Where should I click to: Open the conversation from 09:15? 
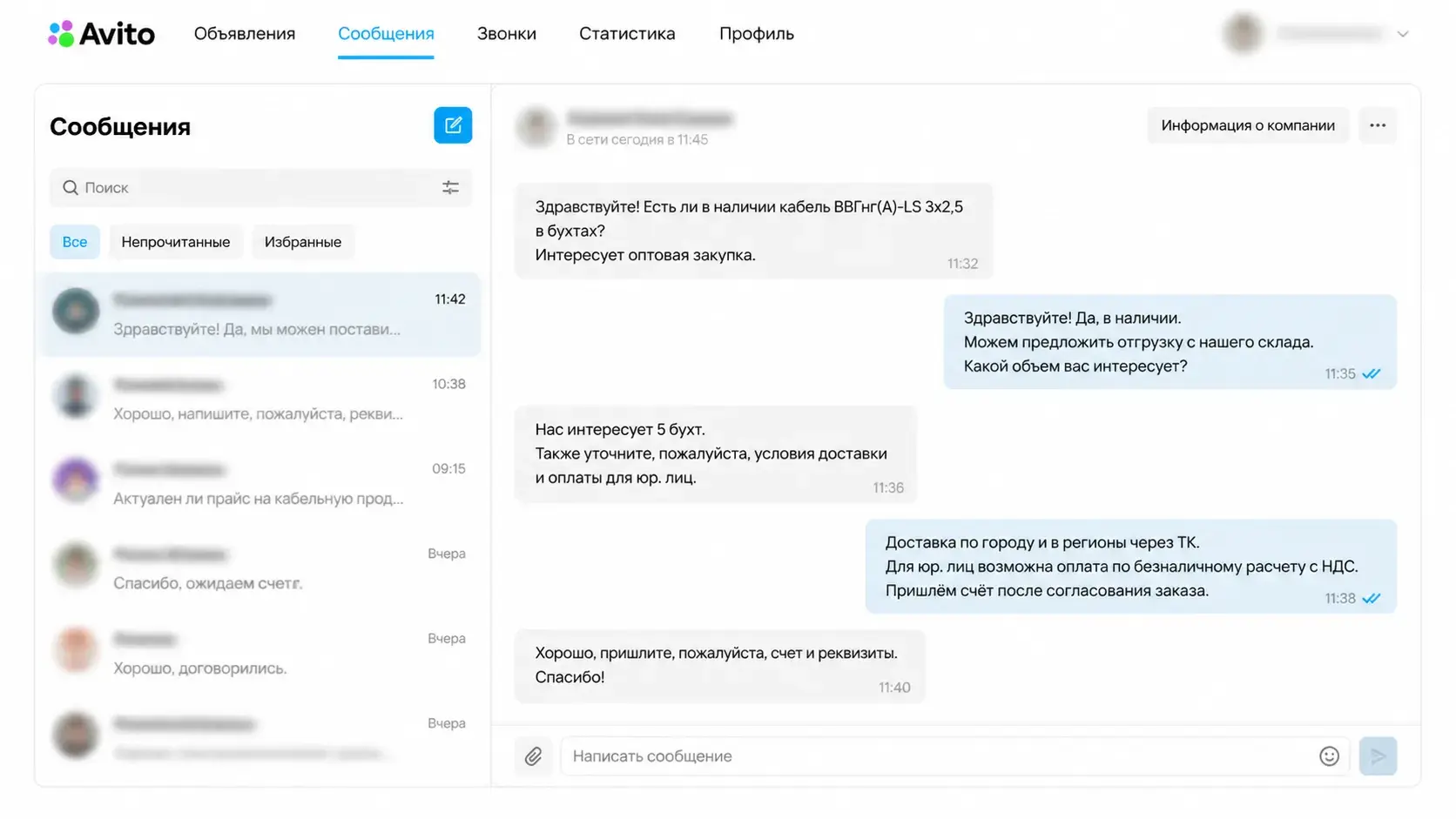coord(260,483)
